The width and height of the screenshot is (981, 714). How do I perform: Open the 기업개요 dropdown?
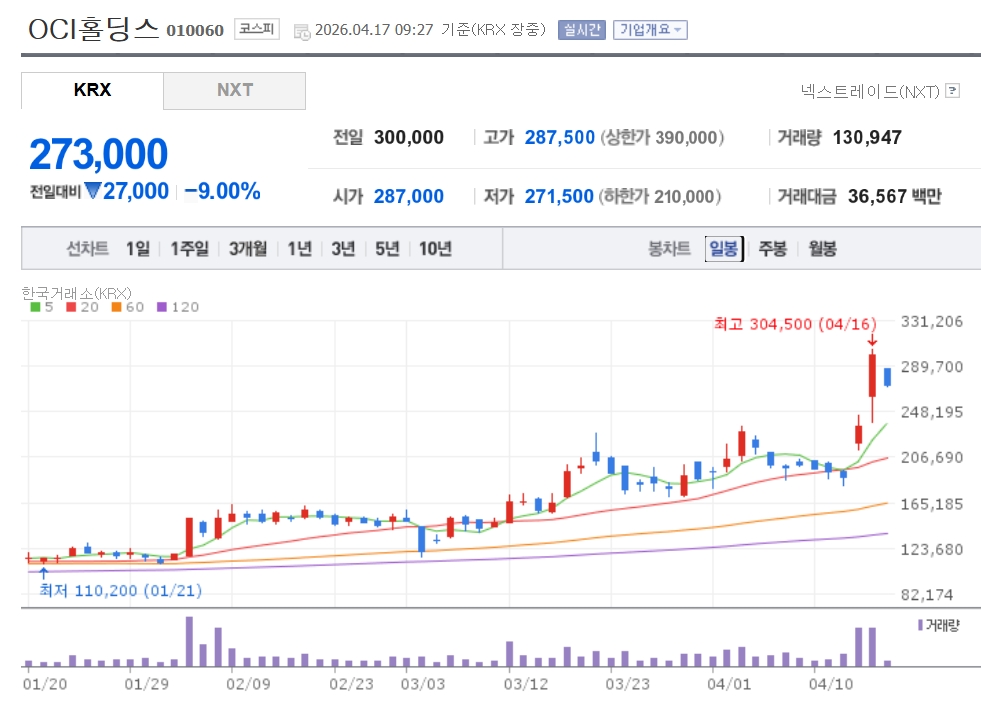coord(650,29)
